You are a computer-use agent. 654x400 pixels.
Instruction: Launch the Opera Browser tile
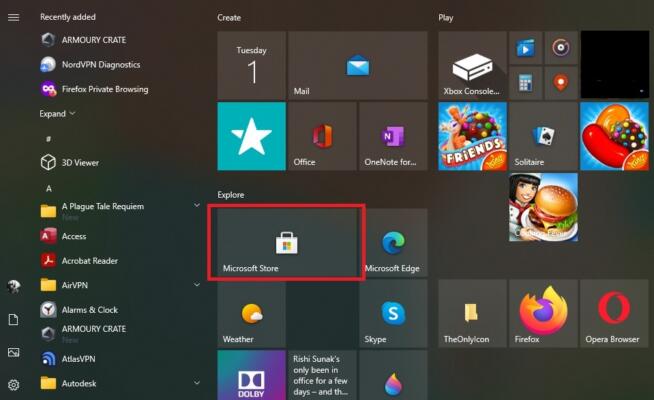pyautogui.click(x=614, y=314)
